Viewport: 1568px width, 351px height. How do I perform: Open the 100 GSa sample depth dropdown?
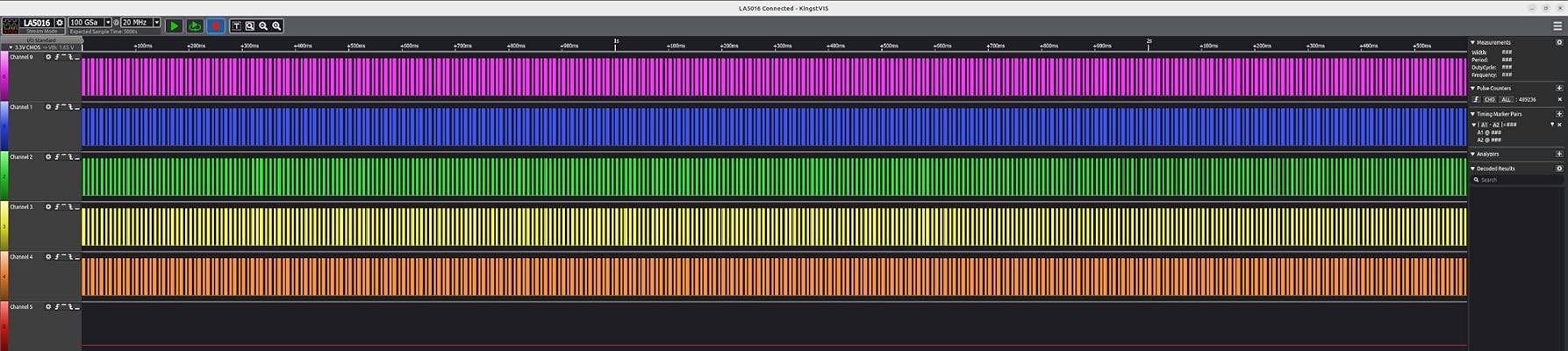click(x=108, y=23)
